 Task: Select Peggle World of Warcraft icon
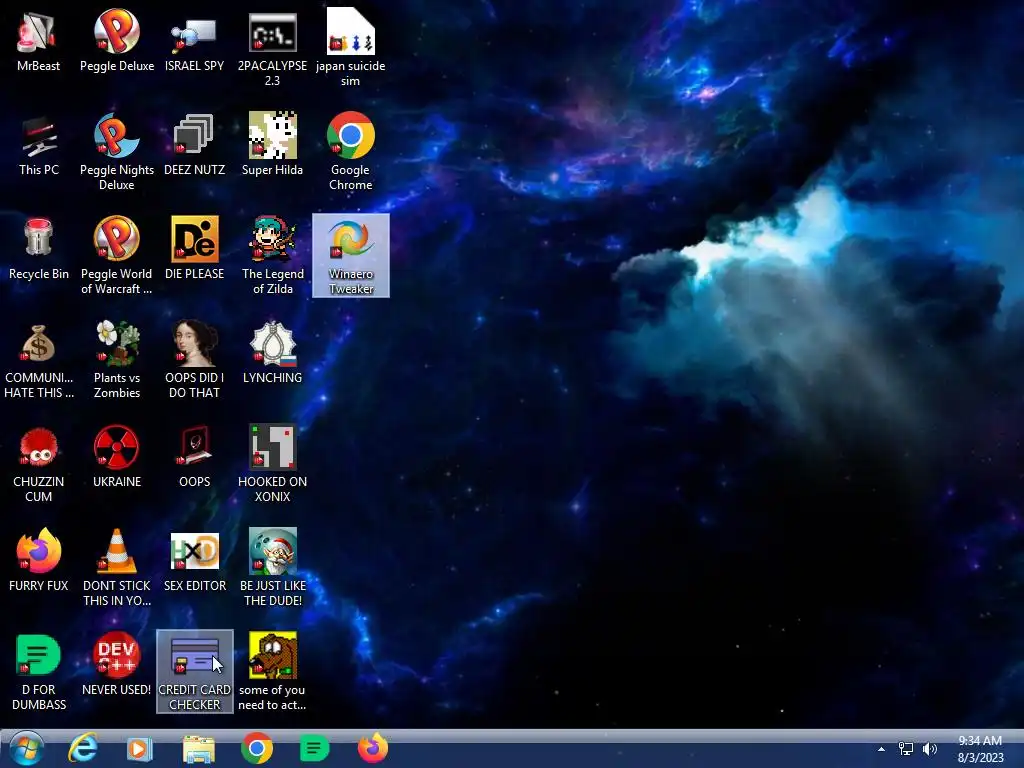[117, 255]
